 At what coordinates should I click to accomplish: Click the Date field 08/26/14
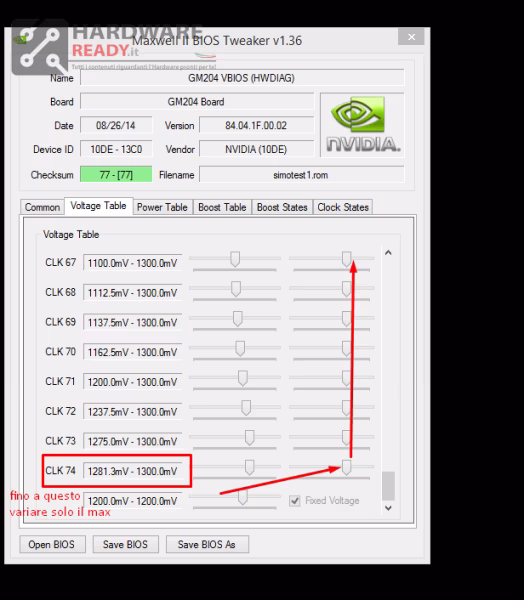tap(116, 126)
